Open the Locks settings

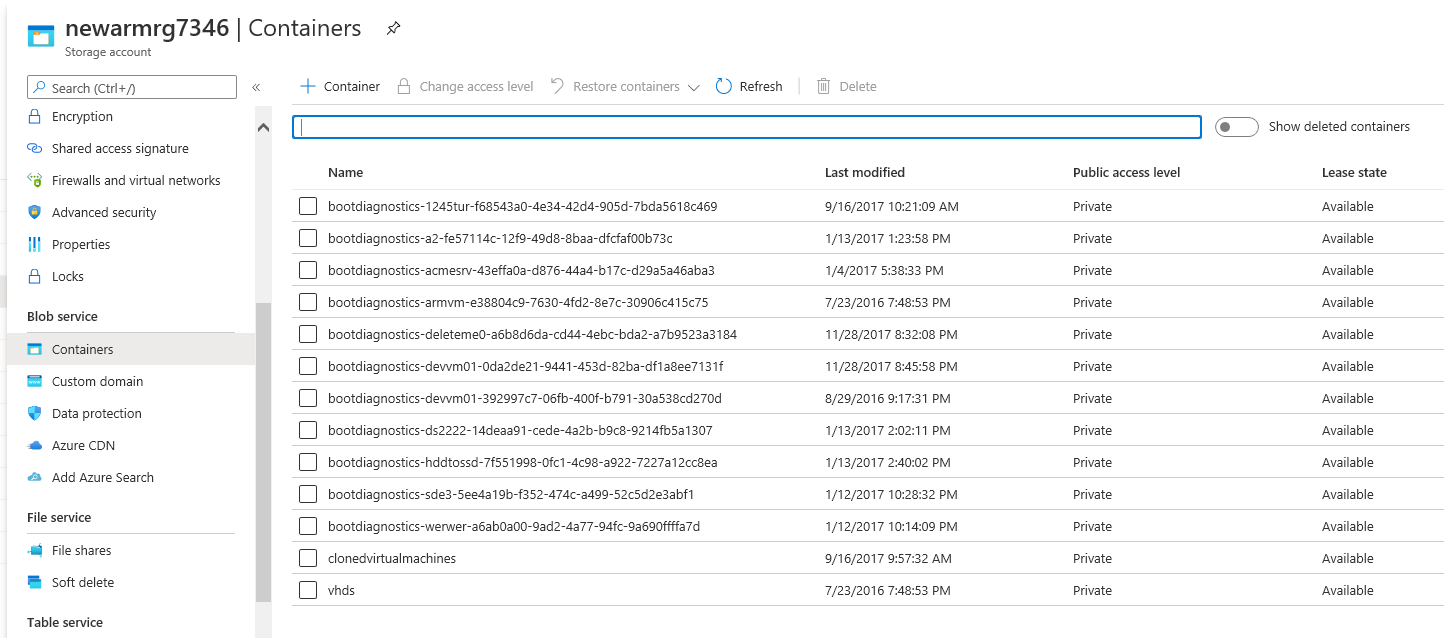(66, 276)
